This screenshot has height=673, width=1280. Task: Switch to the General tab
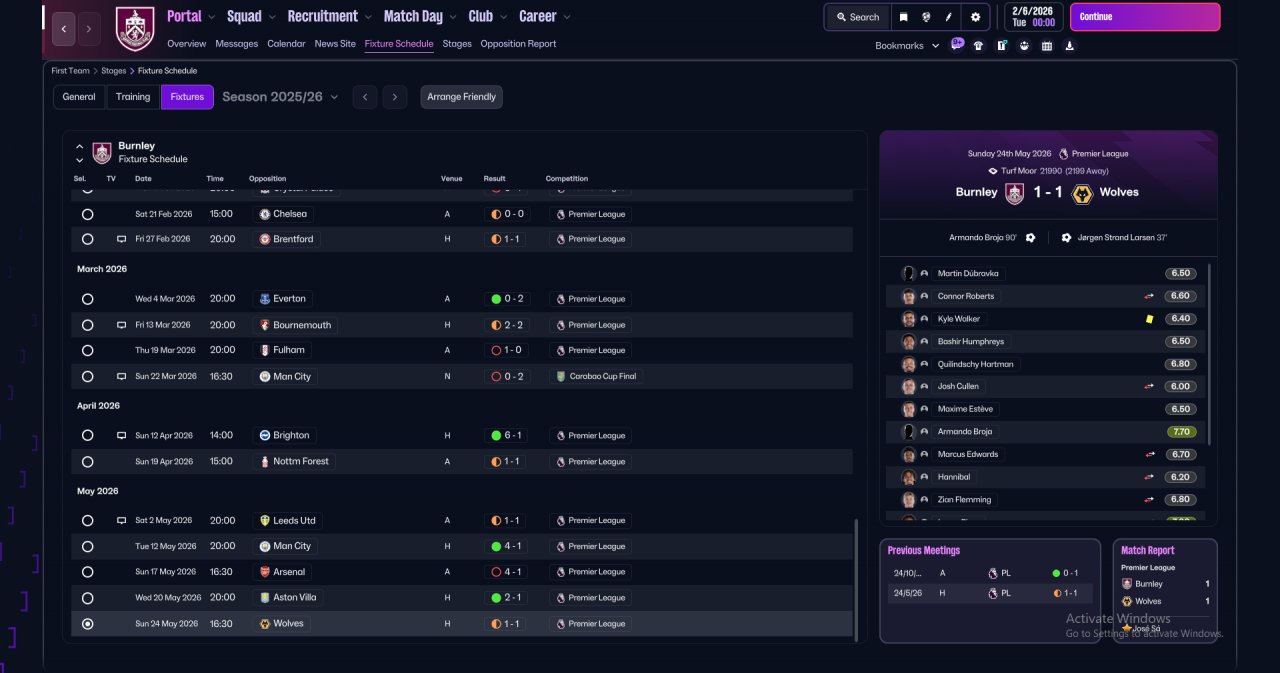79,97
